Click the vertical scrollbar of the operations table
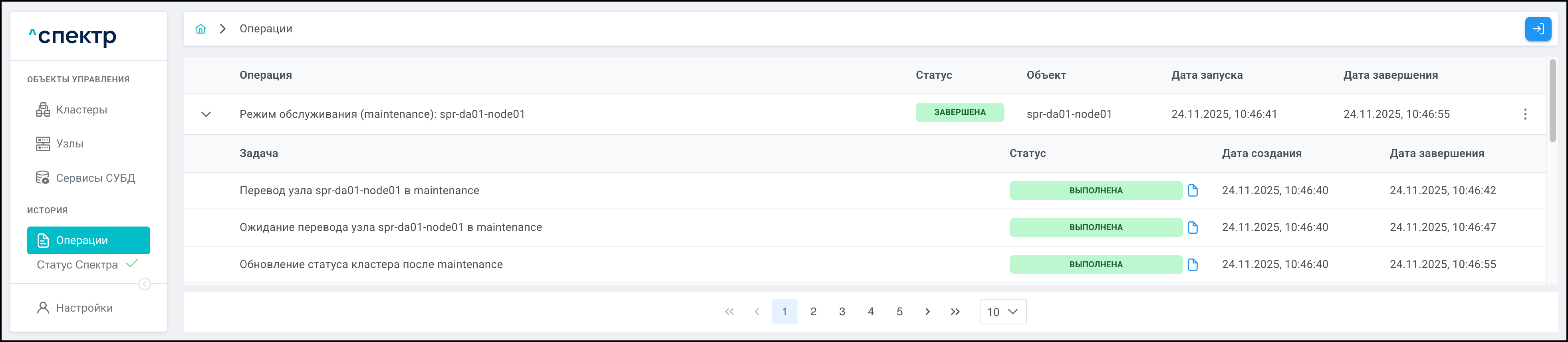 (1552, 100)
